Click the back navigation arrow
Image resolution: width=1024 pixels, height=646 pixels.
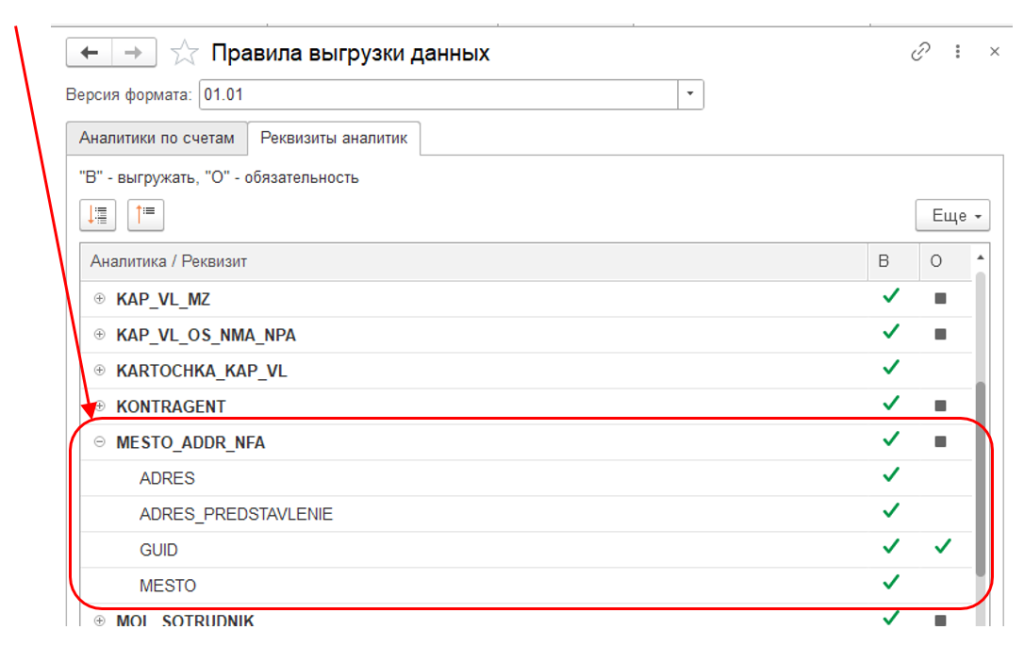pyautogui.click(x=89, y=53)
